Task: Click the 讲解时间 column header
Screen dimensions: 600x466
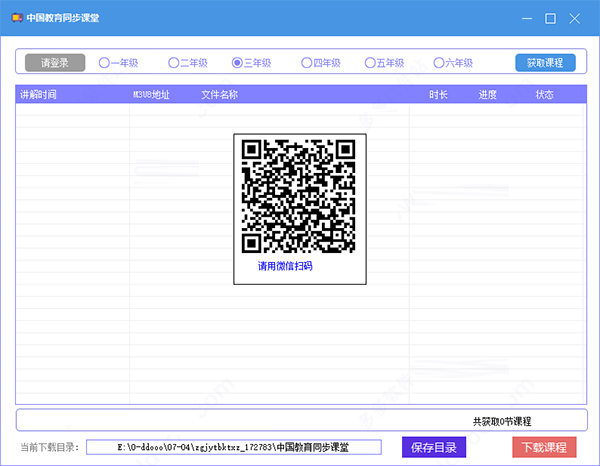Action: 38,95
